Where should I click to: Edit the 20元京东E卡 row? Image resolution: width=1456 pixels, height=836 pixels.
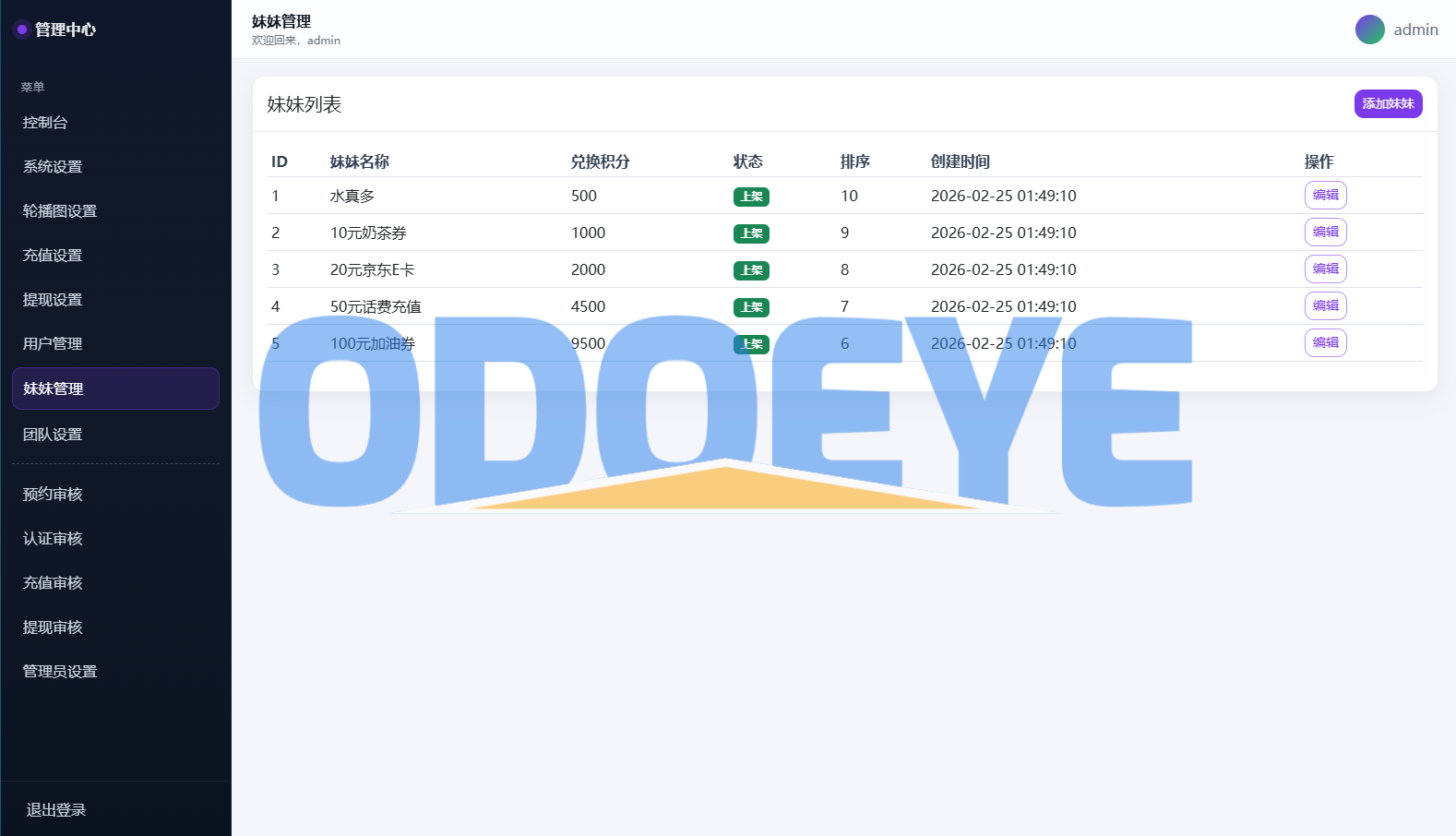[1325, 269]
